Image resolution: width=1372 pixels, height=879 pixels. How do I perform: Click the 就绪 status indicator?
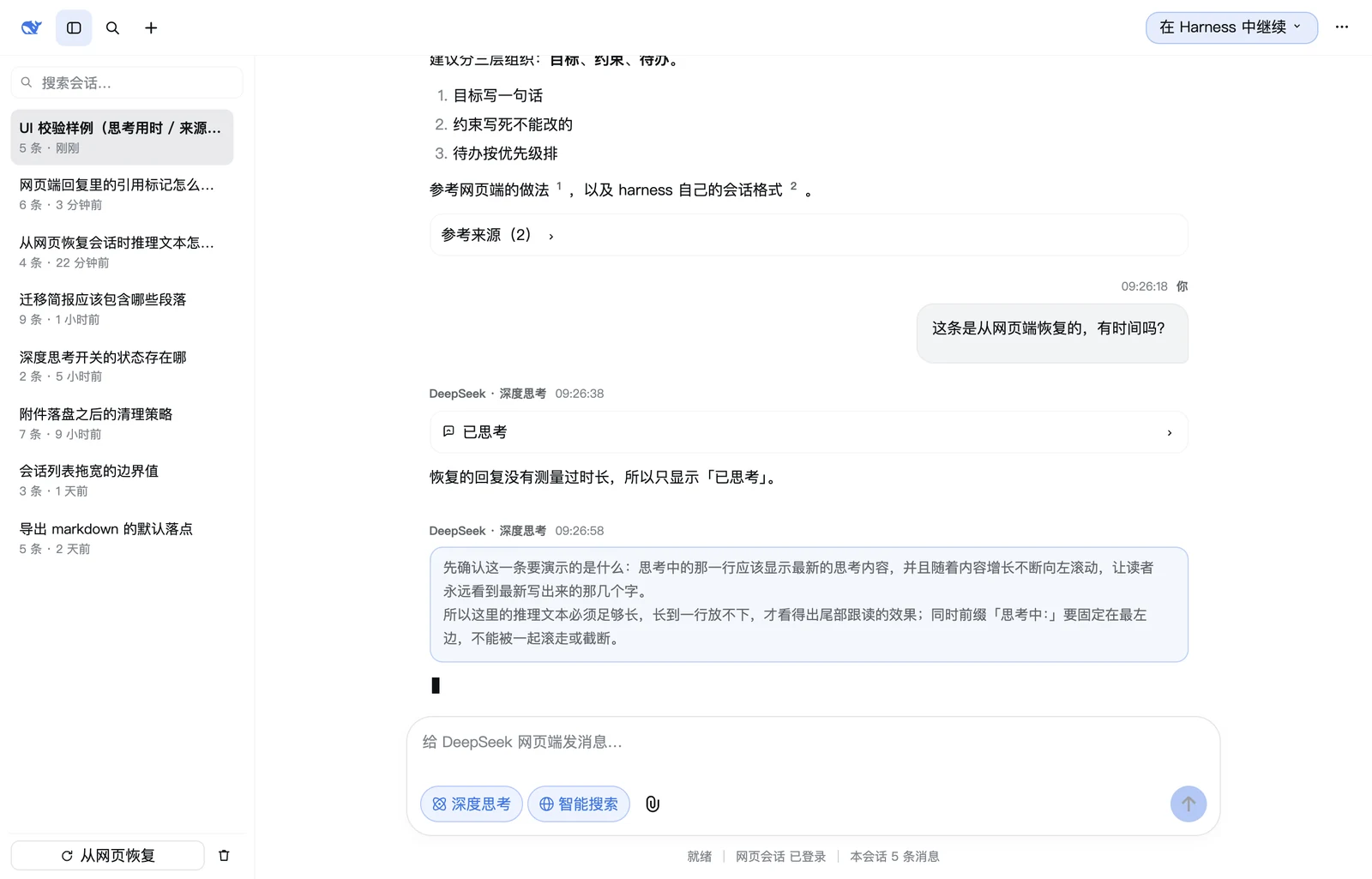(x=699, y=857)
